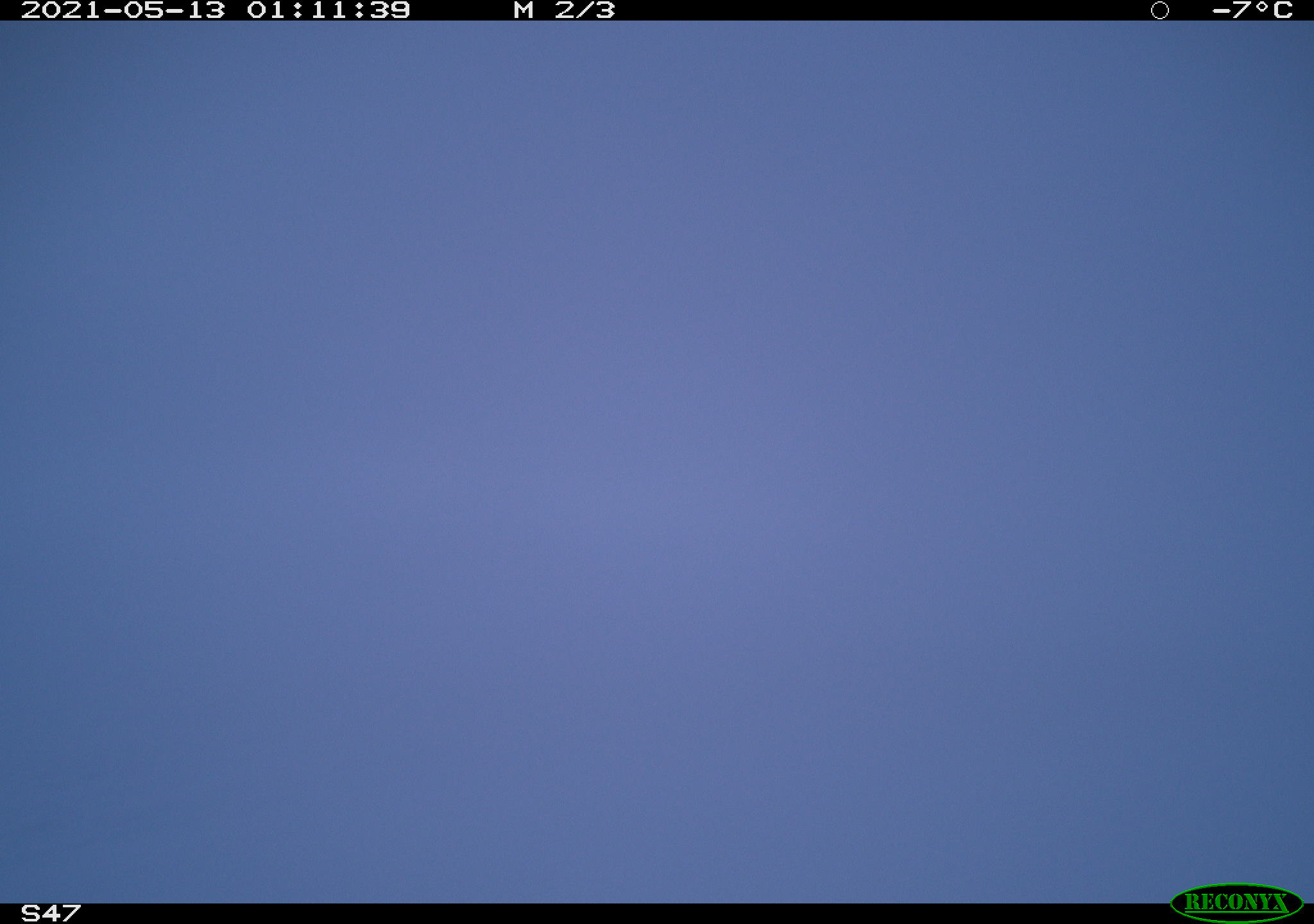Click the day 13 in the date
The width and height of the screenshot is (1314, 924).
pyautogui.click(x=205, y=10)
